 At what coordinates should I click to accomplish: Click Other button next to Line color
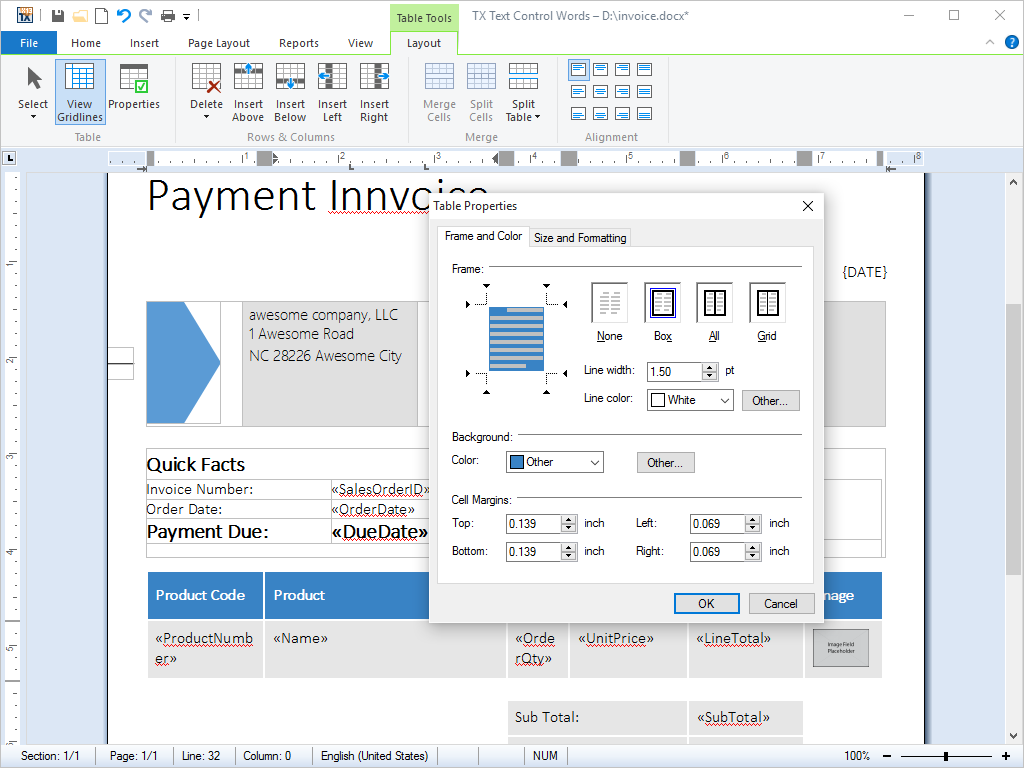click(770, 400)
